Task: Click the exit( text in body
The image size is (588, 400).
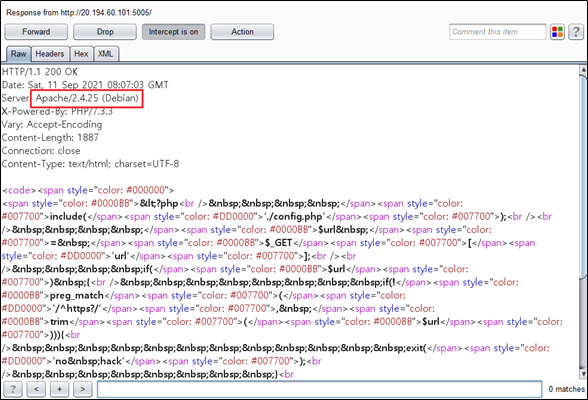Action: (416, 348)
